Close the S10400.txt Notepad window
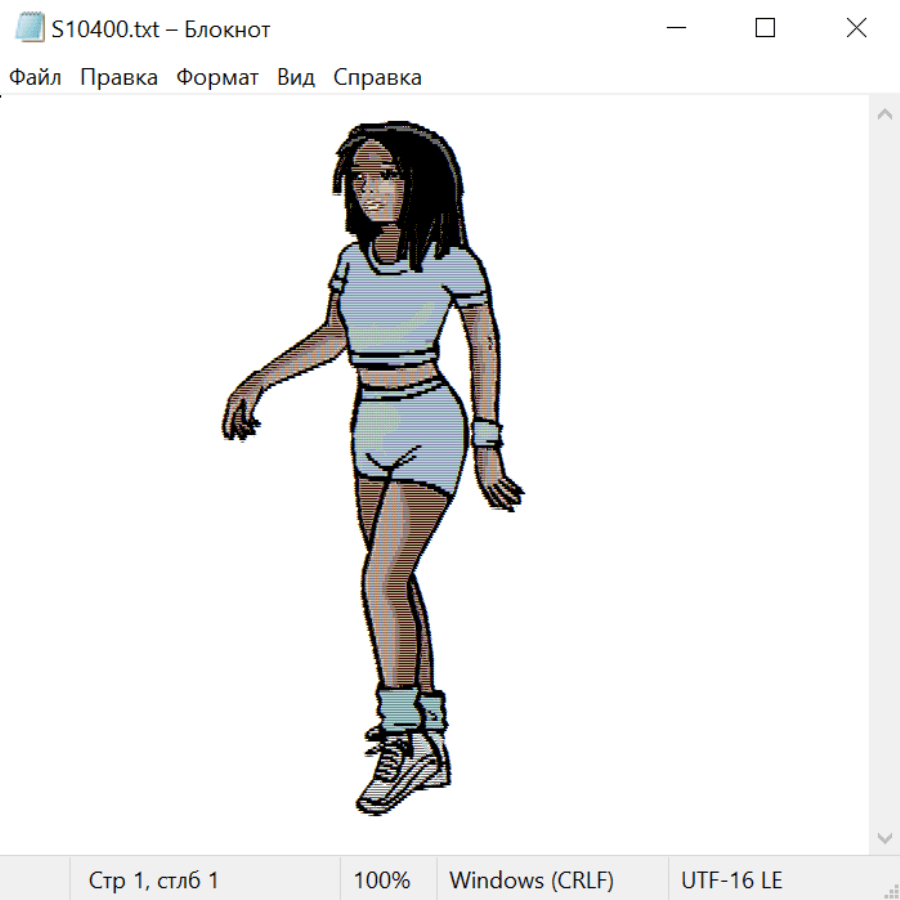This screenshot has width=900, height=900. pos(856,28)
